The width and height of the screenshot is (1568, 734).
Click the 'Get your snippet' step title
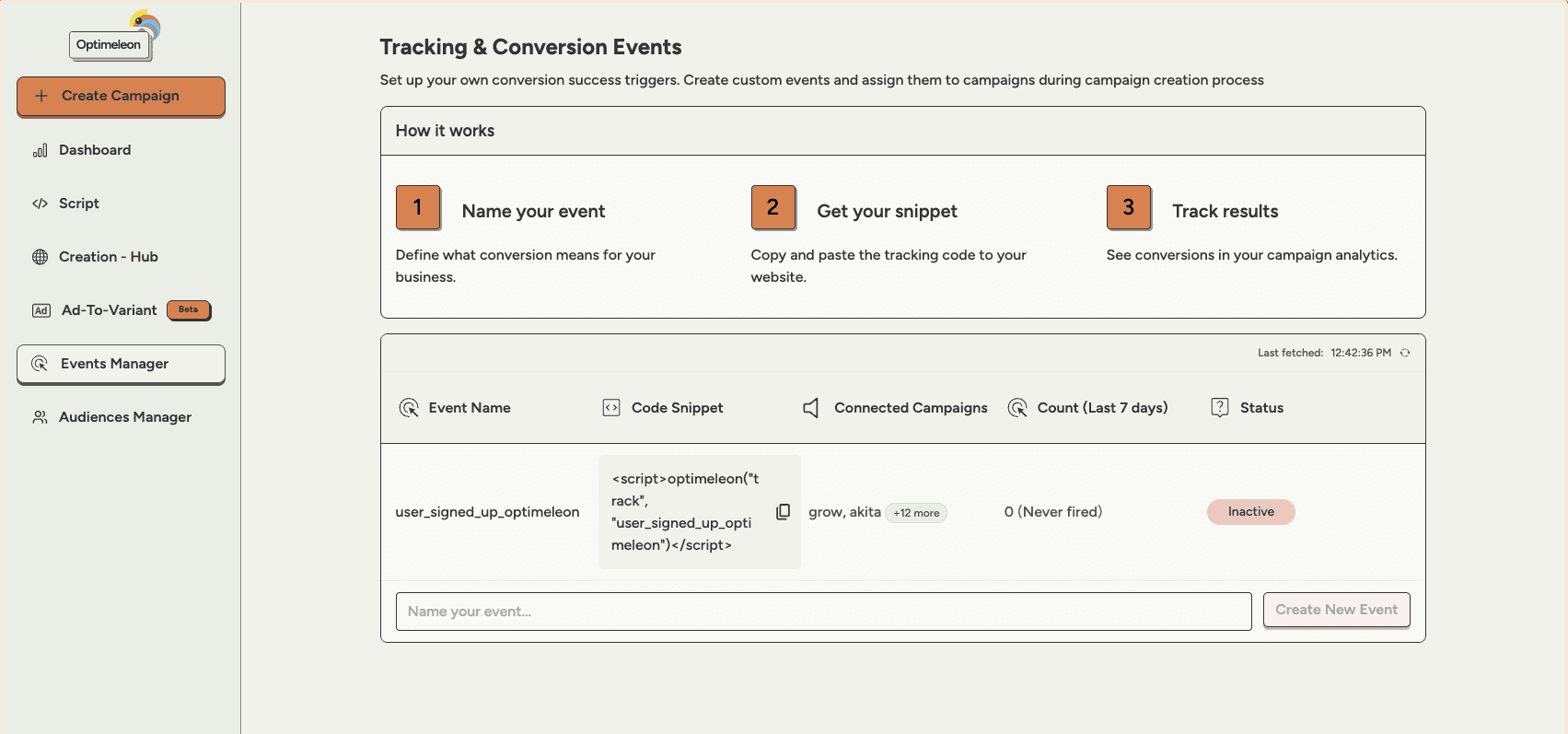point(887,212)
